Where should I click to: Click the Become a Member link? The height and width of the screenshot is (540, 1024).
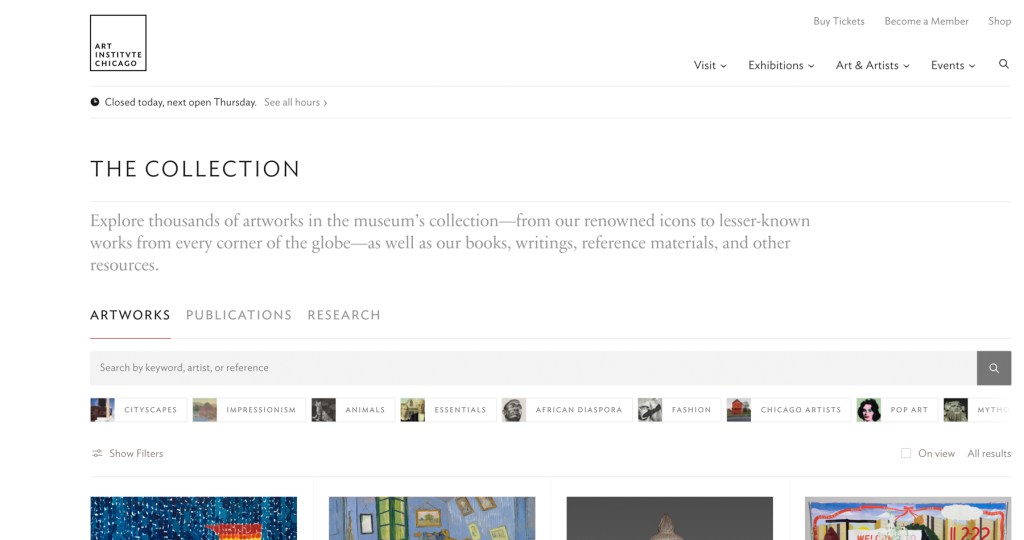(926, 21)
